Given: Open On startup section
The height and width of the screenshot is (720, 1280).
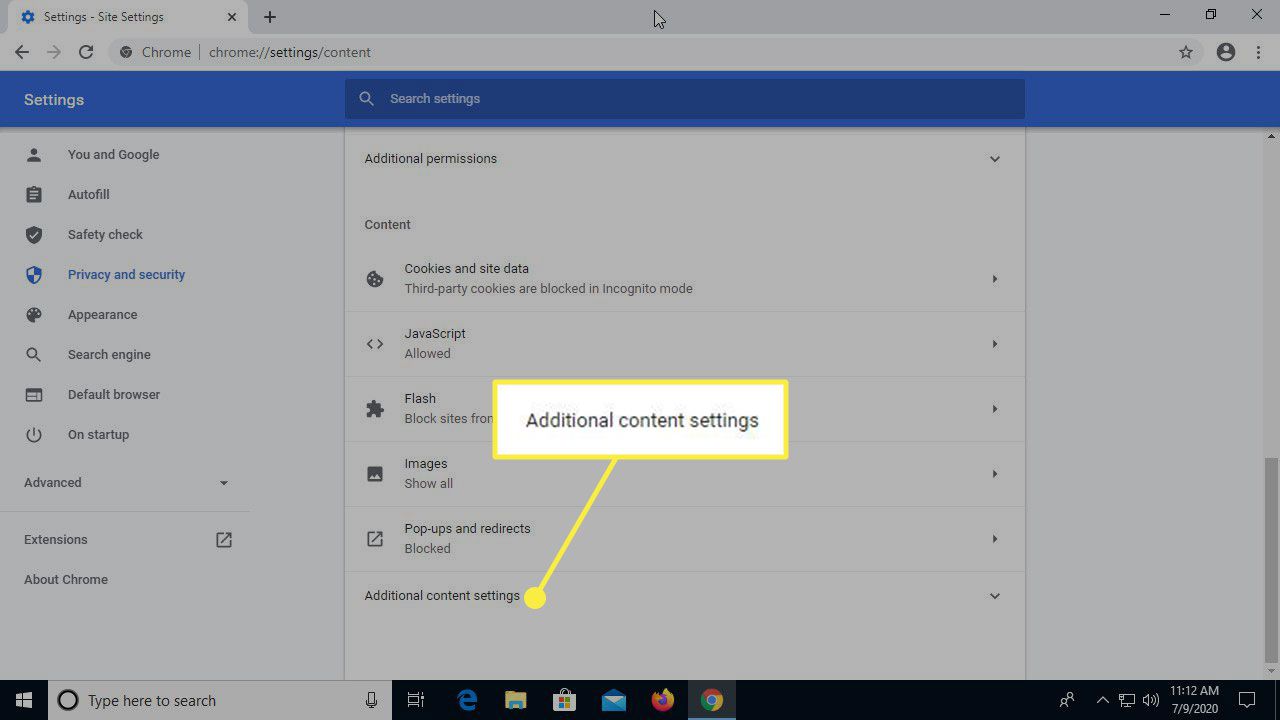Looking at the screenshot, I should [98, 435].
